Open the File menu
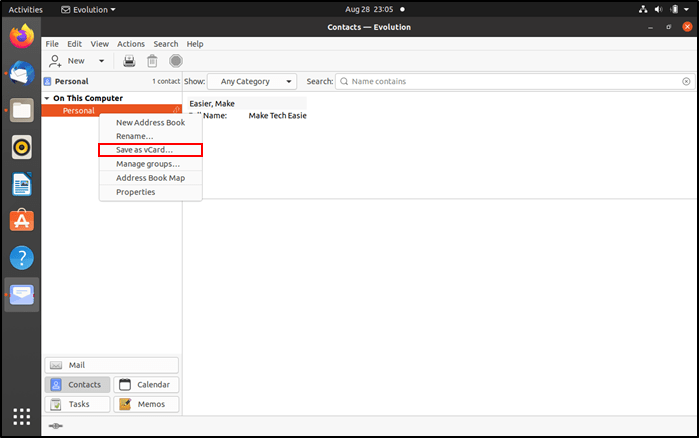699x438 pixels. click(52, 44)
